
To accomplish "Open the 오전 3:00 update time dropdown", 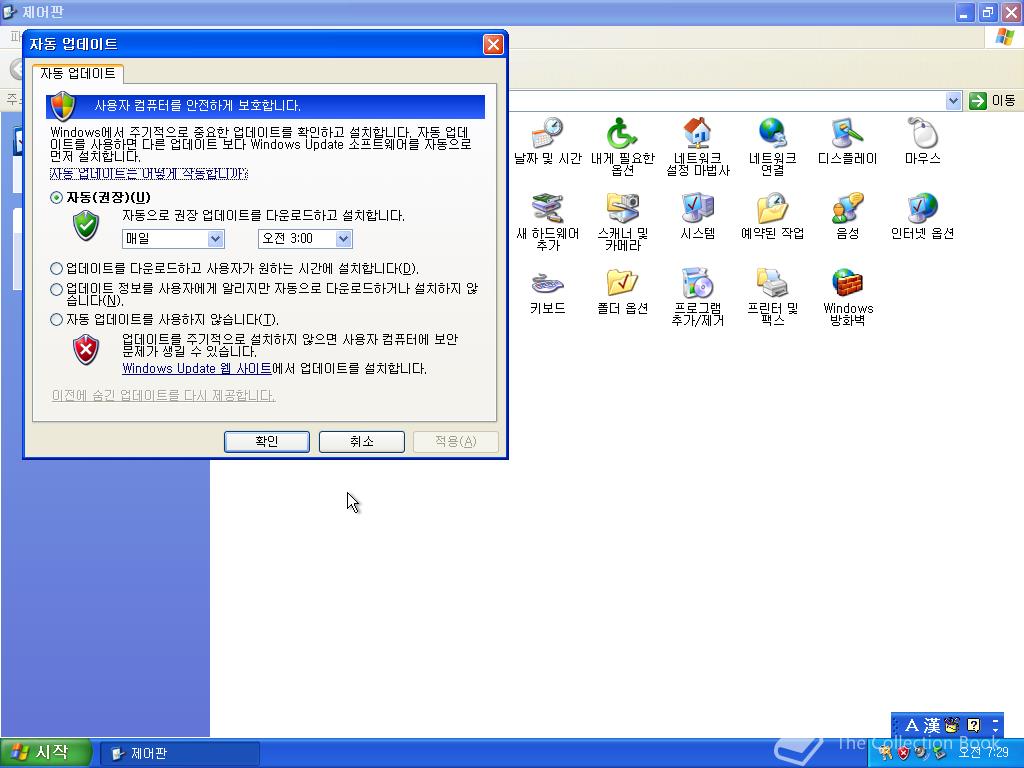I will coord(305,239).
